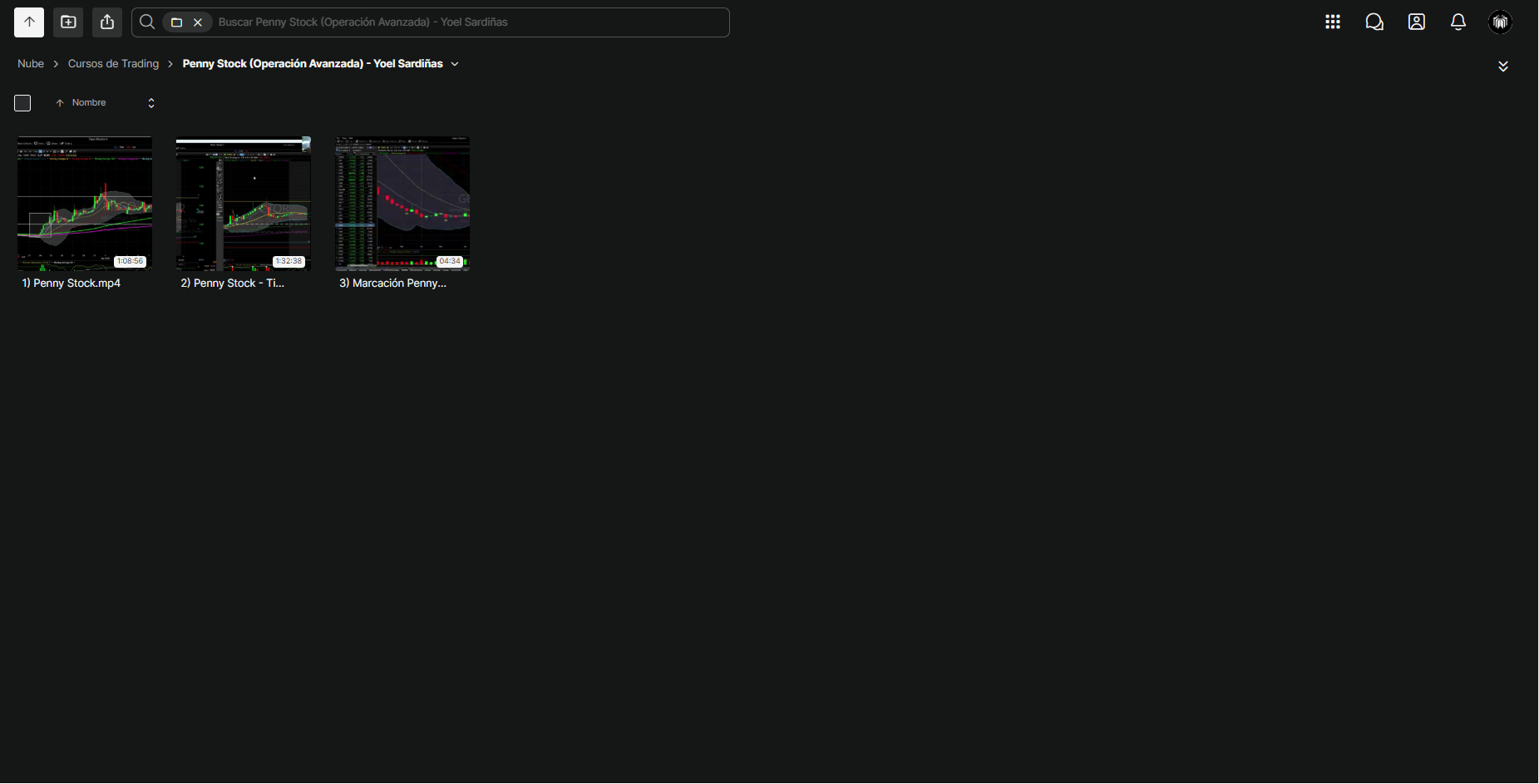Go to Cursos de Trading breadcrumb
This screenshot has height=784, width=1539.
113,64
